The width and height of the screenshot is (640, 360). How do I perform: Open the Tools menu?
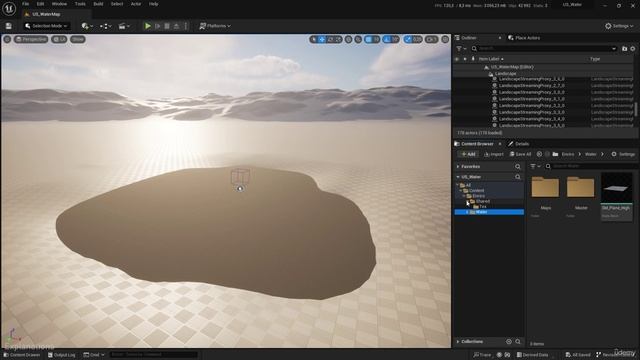point(80,4)
